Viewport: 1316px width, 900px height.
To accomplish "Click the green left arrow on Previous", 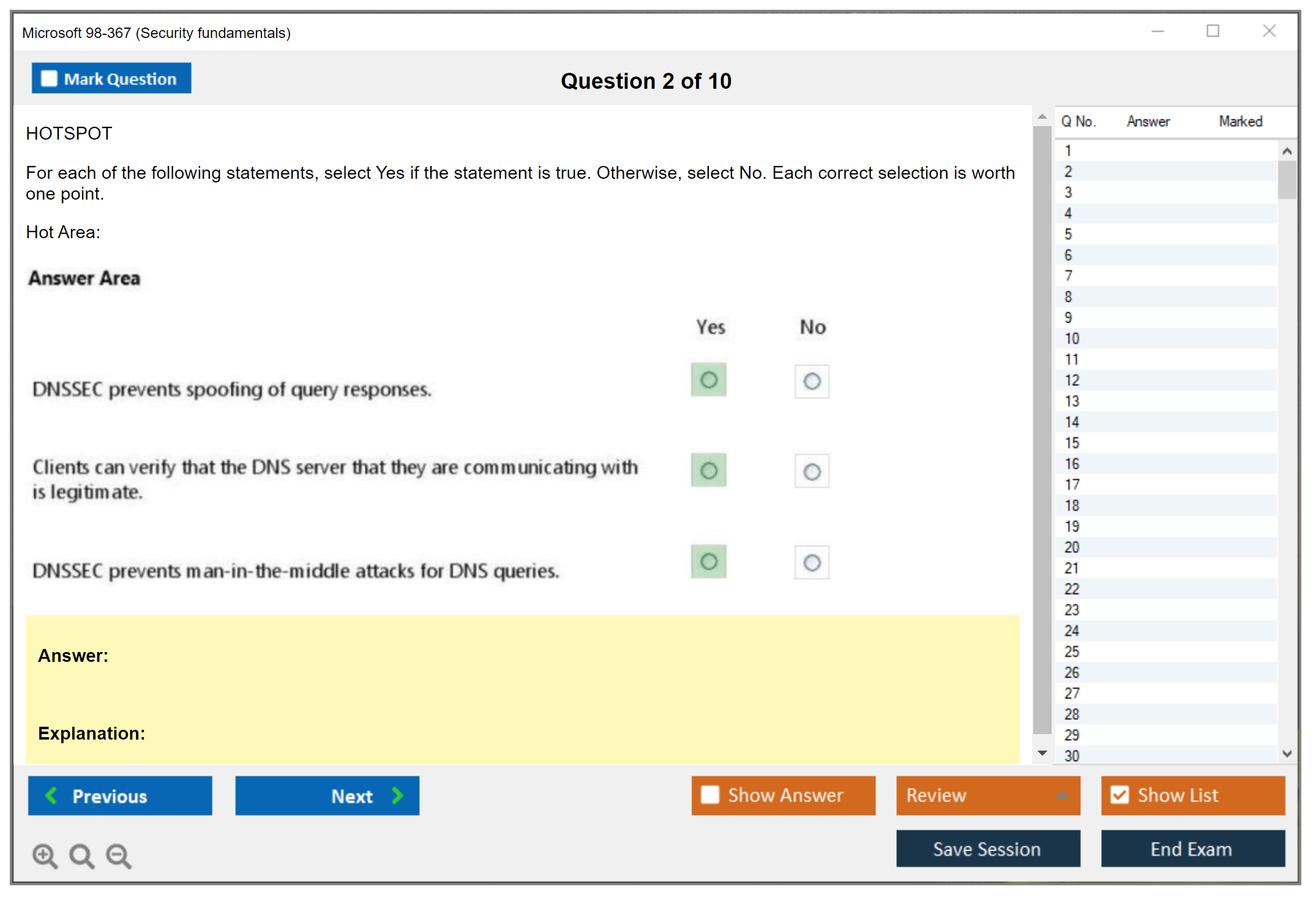I will [x=51, y=795].
